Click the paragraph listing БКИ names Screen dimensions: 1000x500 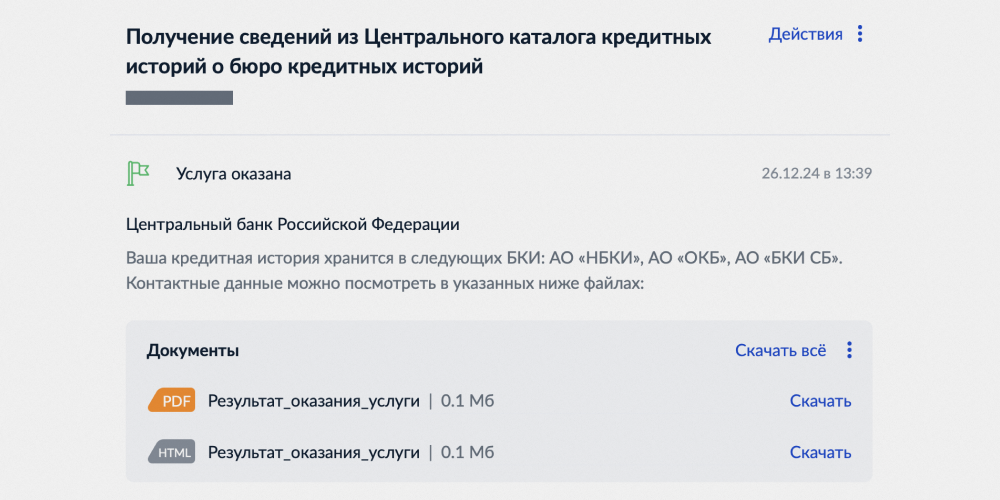click(x=485, y=270)
